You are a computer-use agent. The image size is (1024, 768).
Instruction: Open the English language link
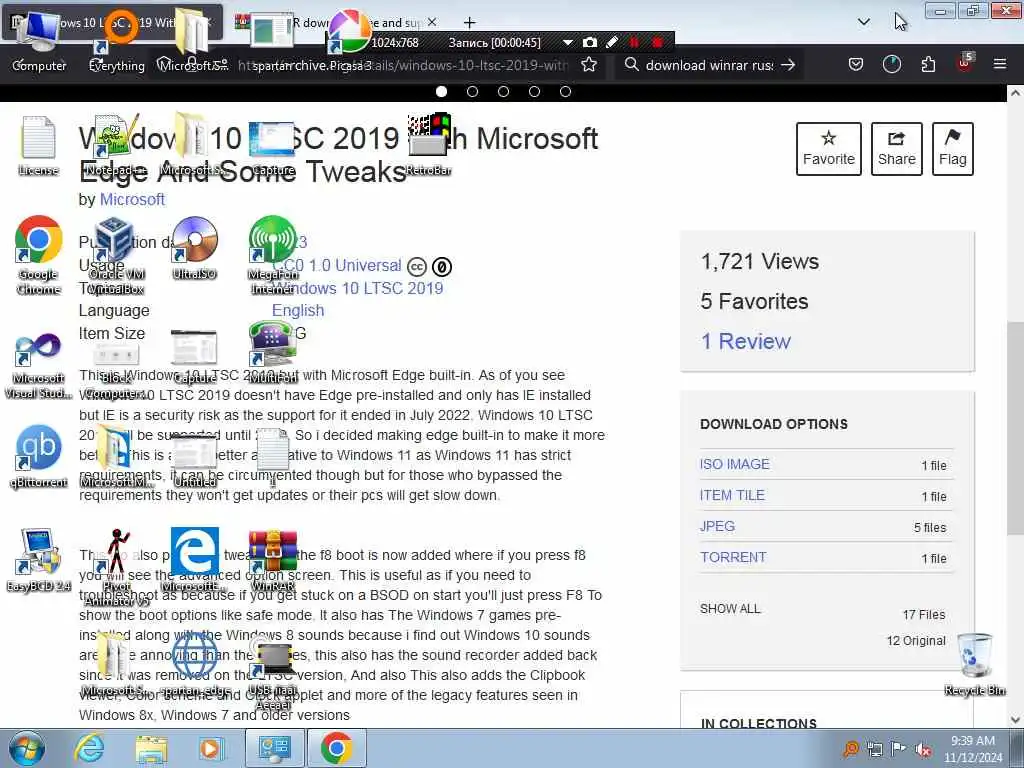click(298, 311)
